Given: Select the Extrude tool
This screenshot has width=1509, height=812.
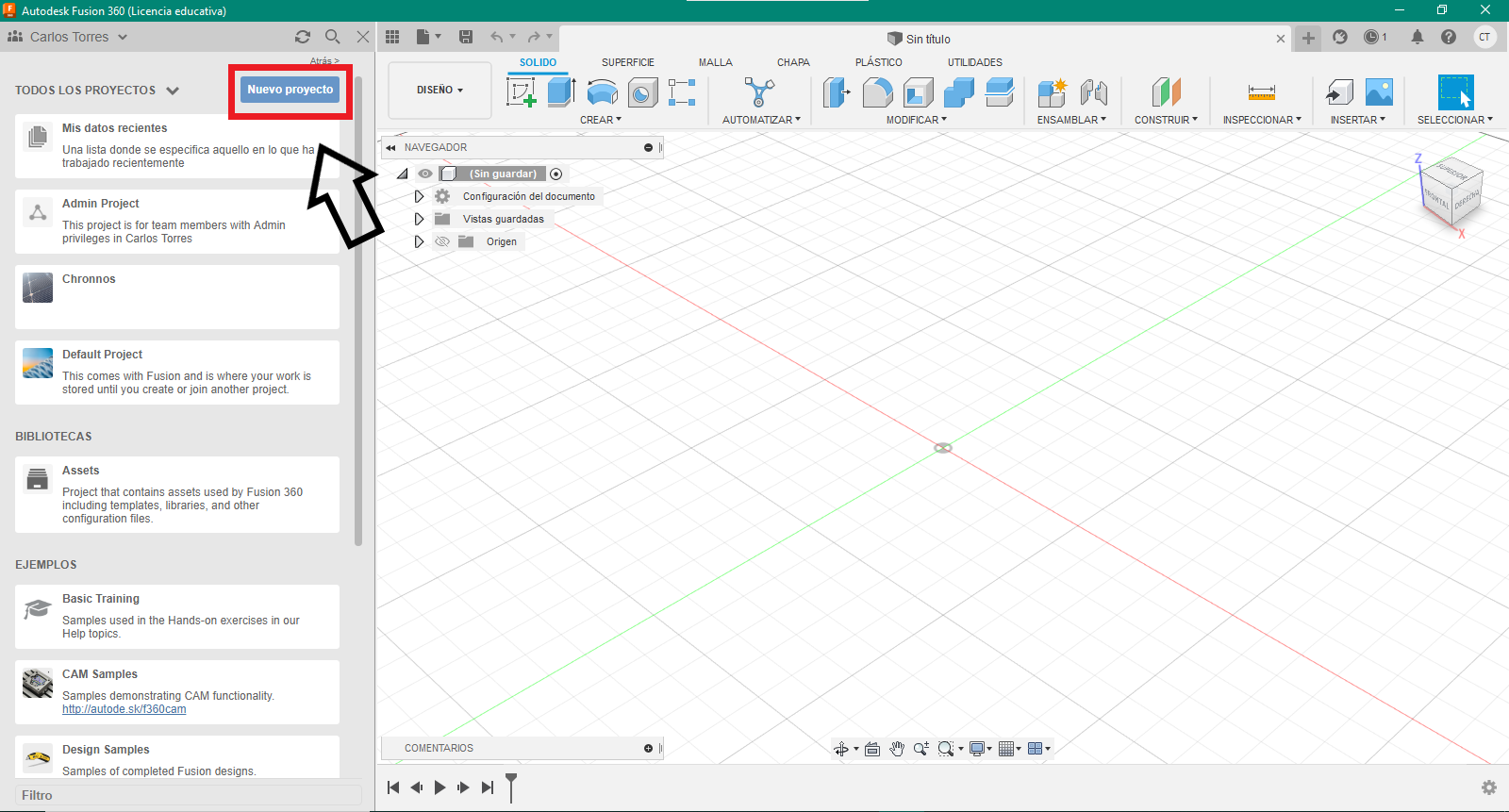Looking at the screenshot, I should [562, 92].
